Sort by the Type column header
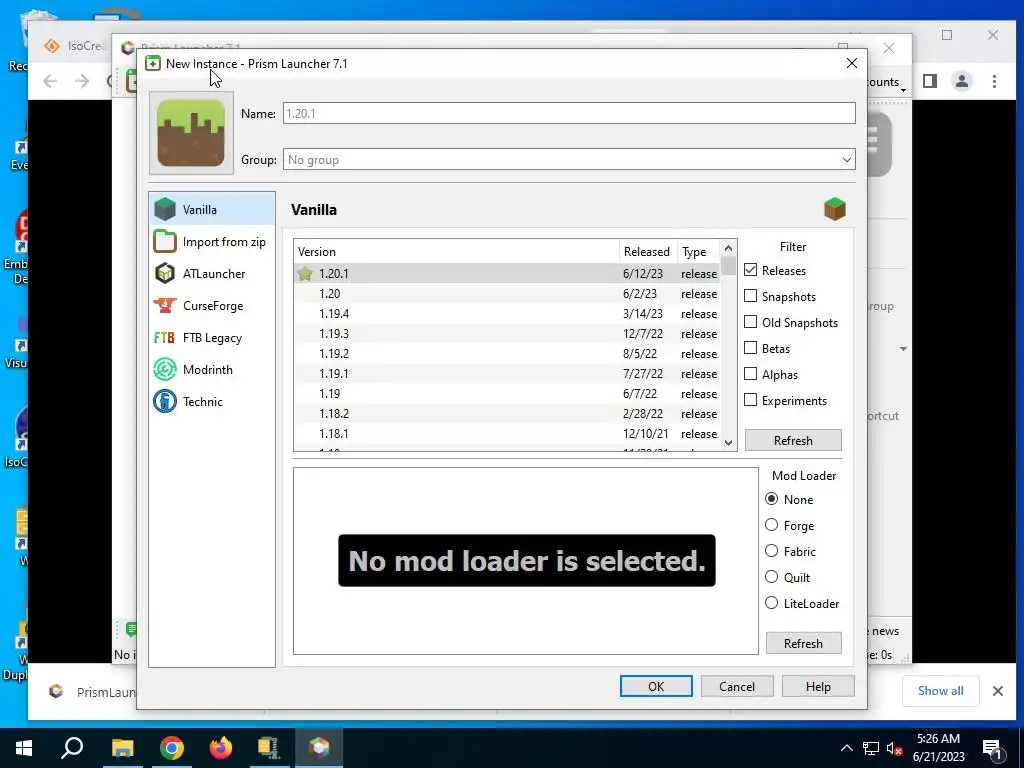Screen dimensions: 1024x768 pos(698,251)
